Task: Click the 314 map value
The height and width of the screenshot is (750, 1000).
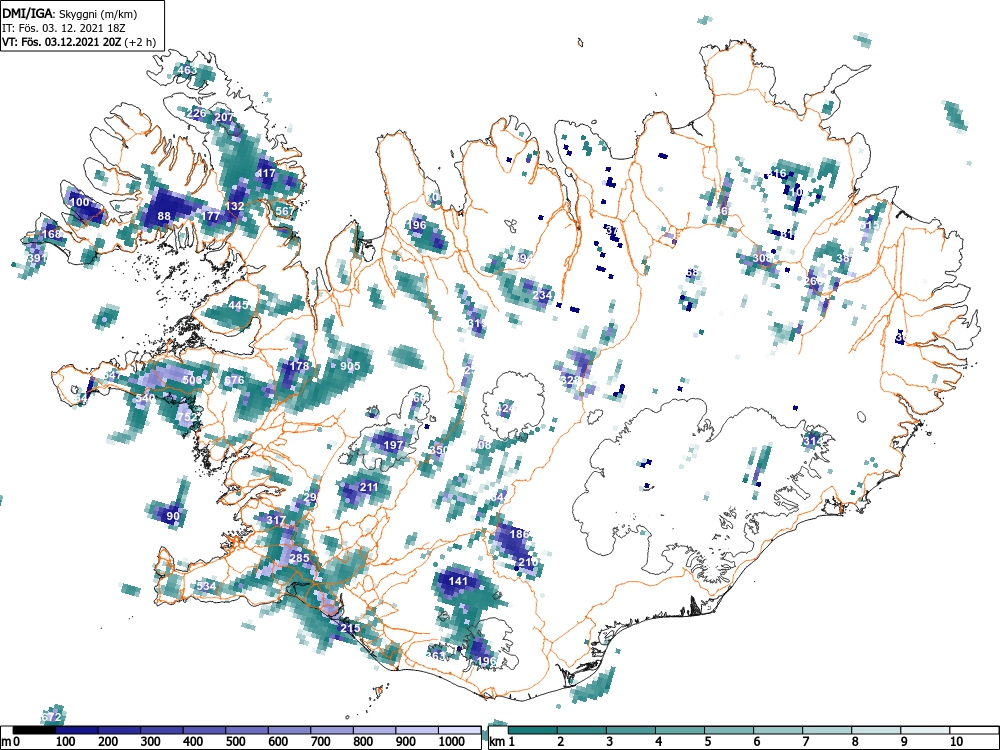Action: tap(812, 441)
